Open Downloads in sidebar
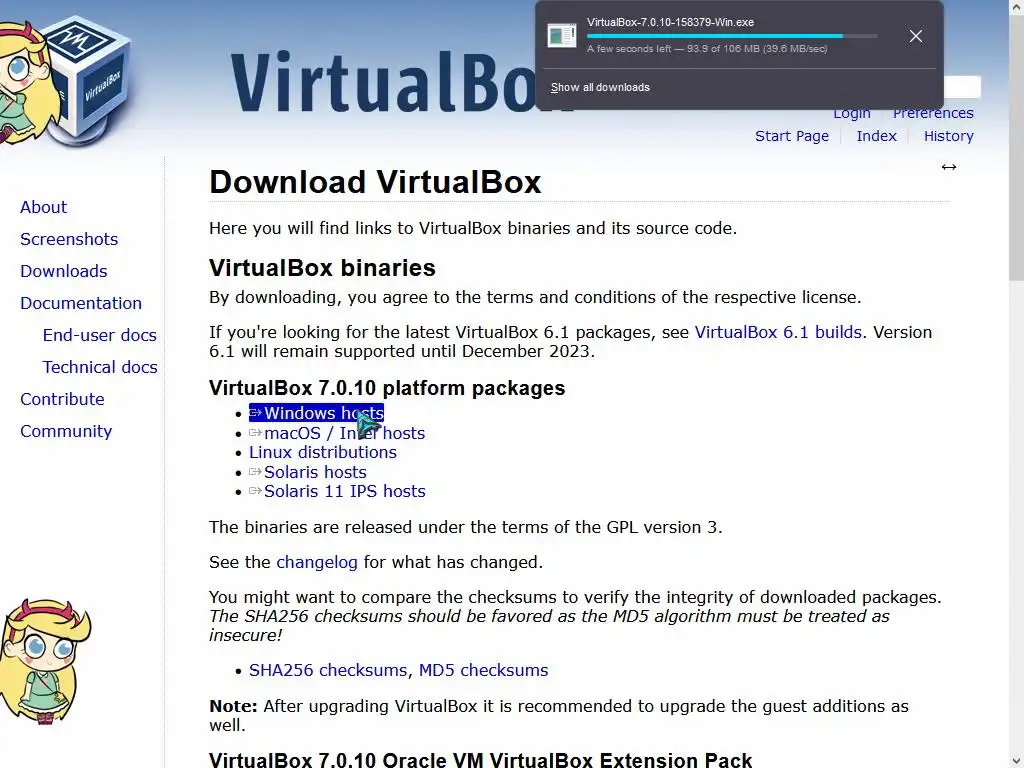1024x768 pixels. tap(63, 271)
